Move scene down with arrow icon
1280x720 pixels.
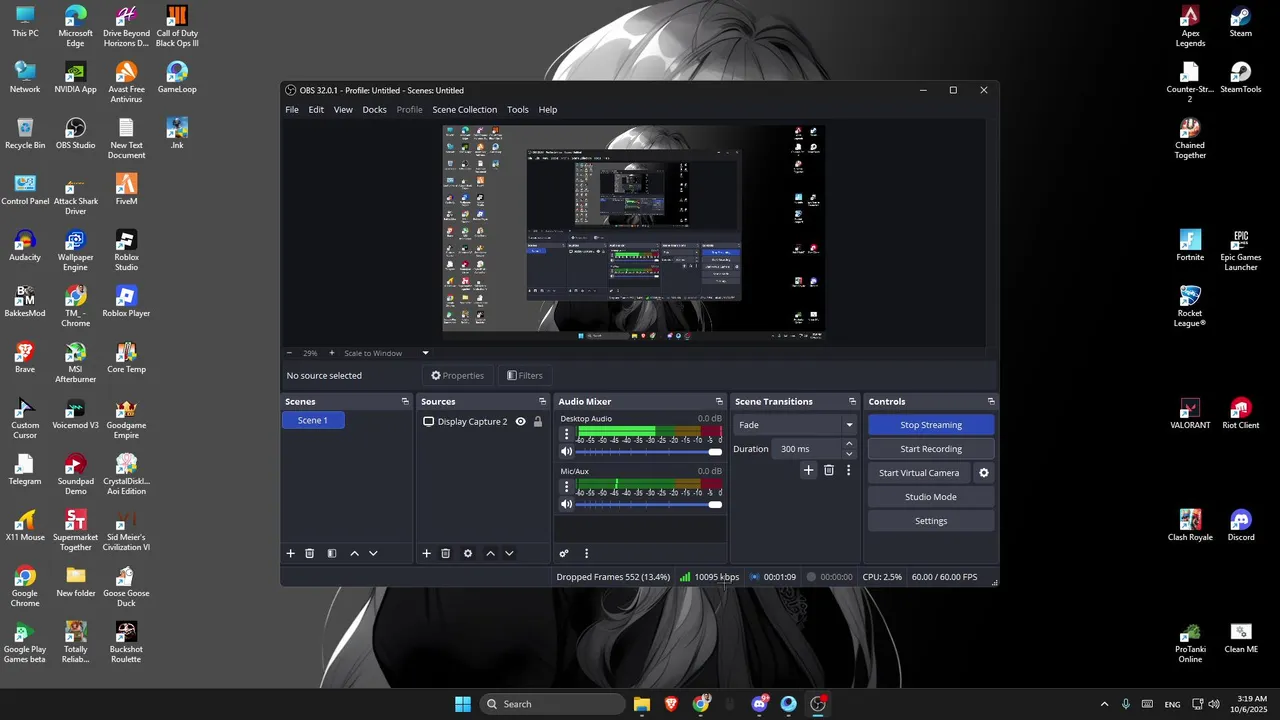click(x=373, y=553)
